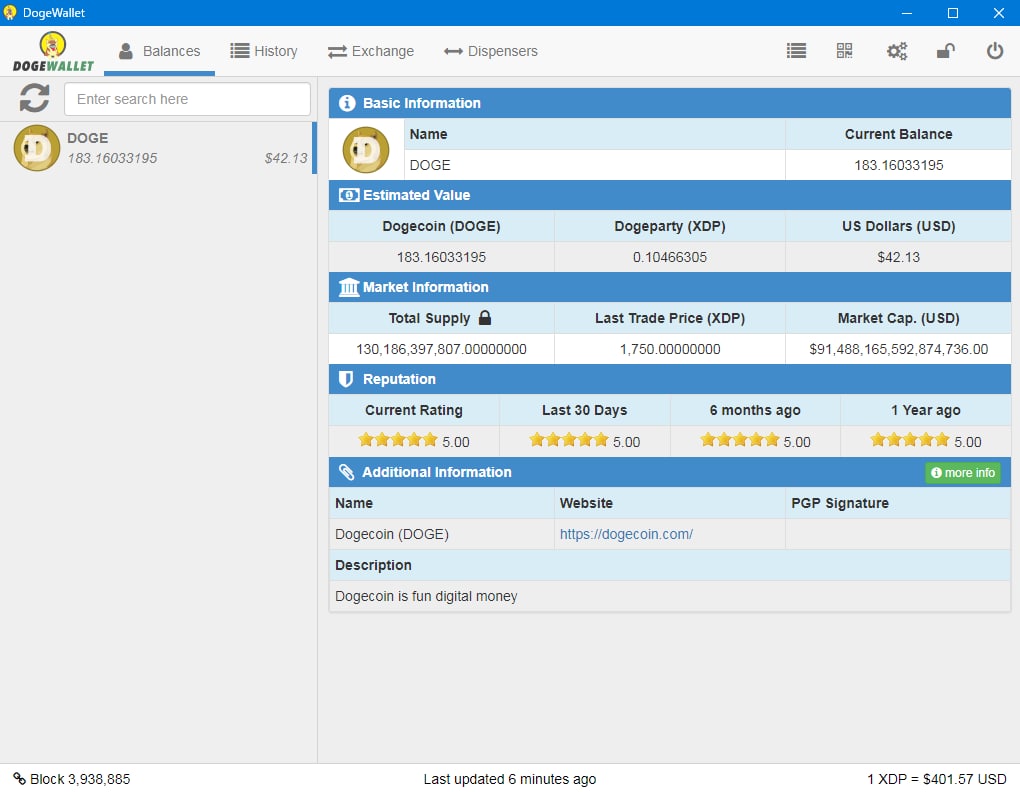The image size is (1020, 792).
Task: Click 'Last updated 6 minutes ago' status text
Action: pyautogui.click(x=509, y=779)
